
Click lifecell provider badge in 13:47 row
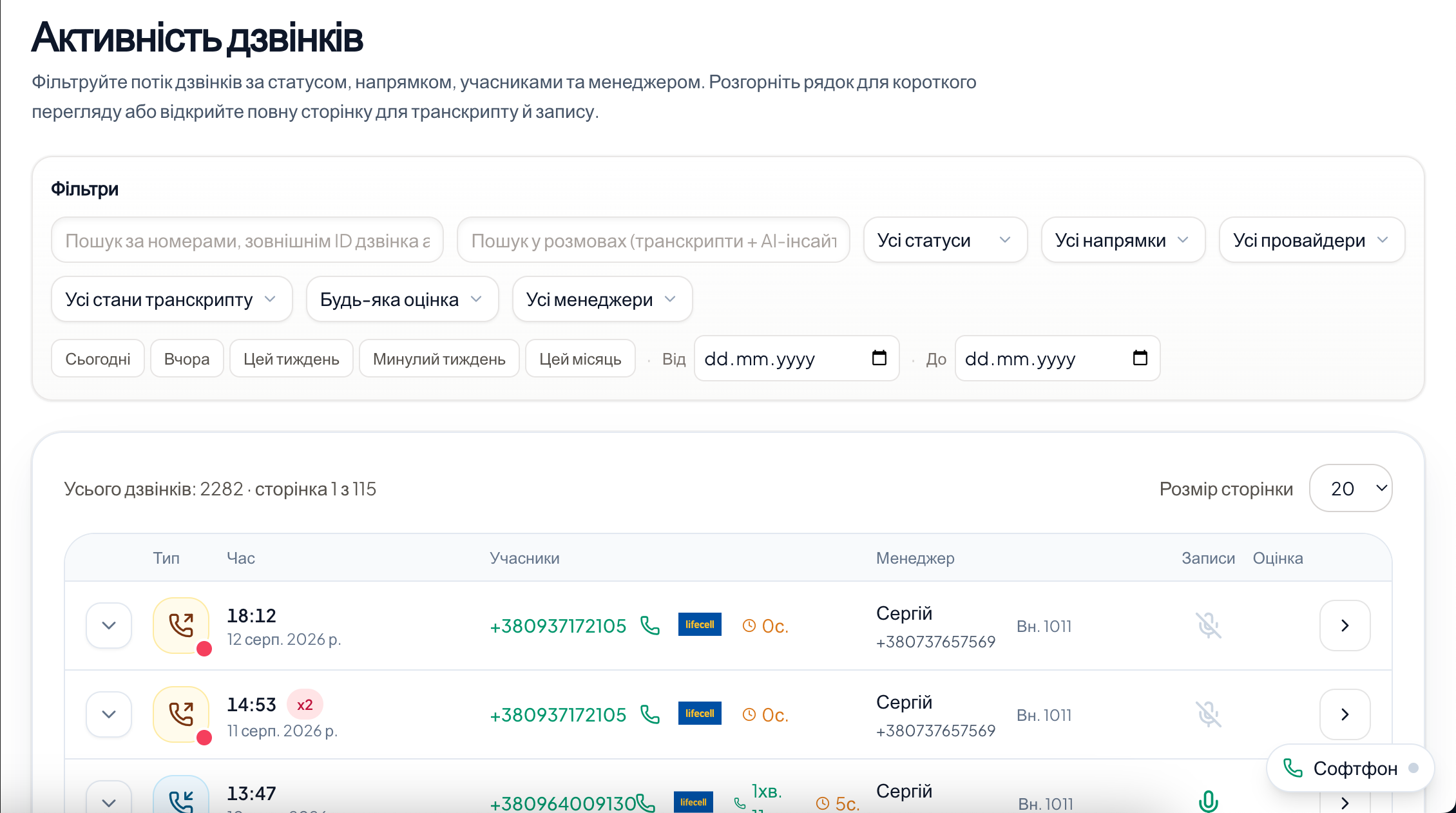click(x=693, y=802)
